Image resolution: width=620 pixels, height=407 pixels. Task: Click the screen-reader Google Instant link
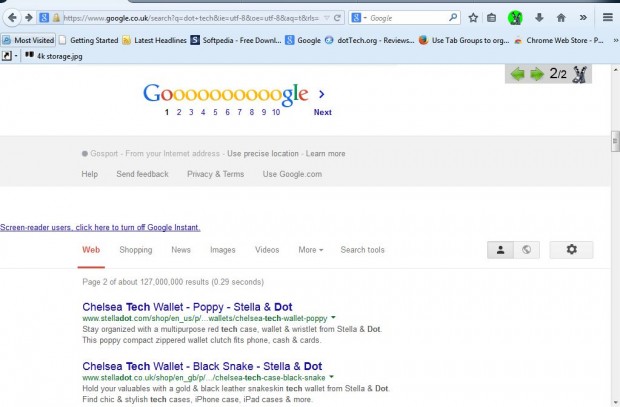point(100,227)
